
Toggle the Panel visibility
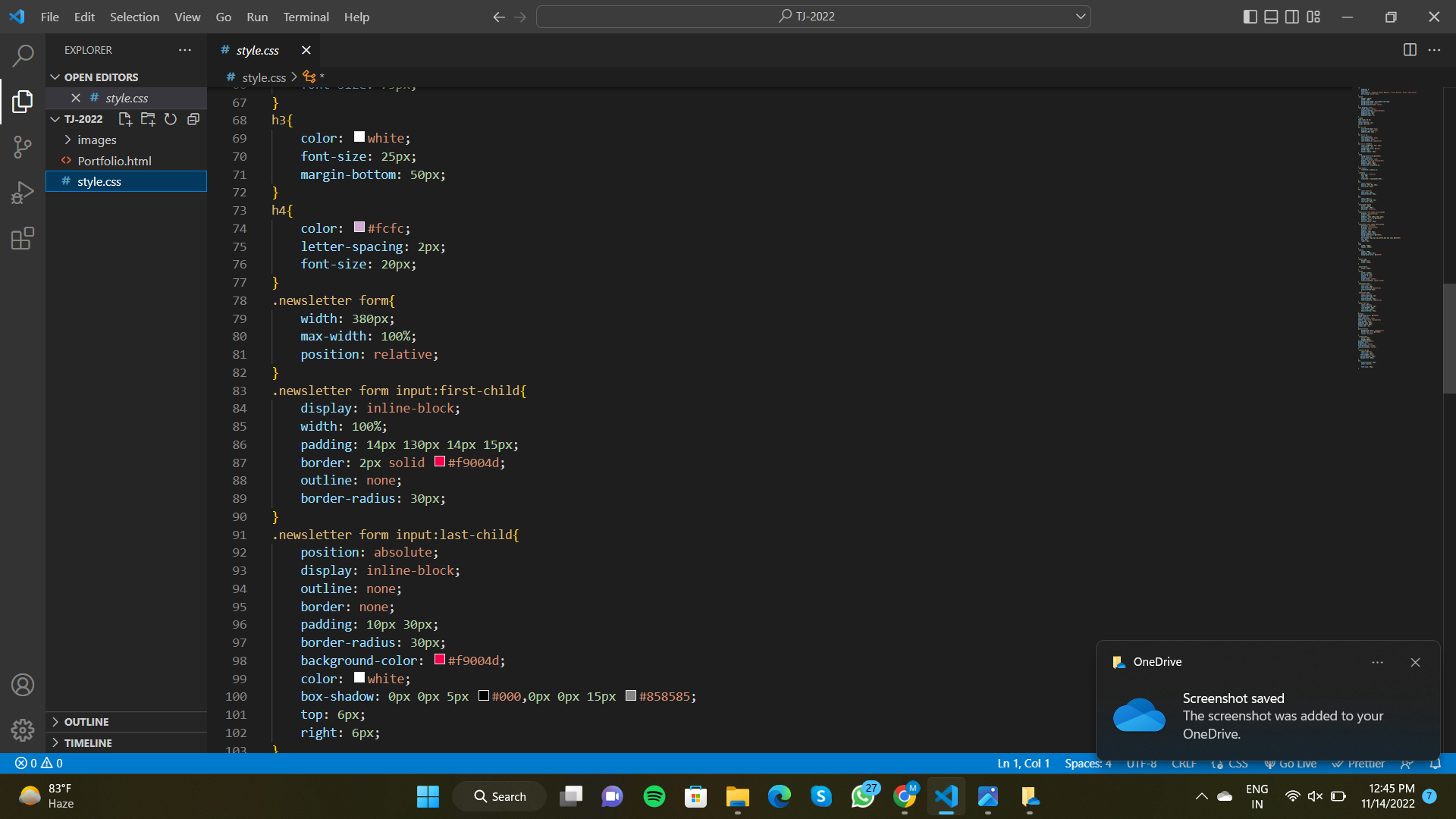1272,16
